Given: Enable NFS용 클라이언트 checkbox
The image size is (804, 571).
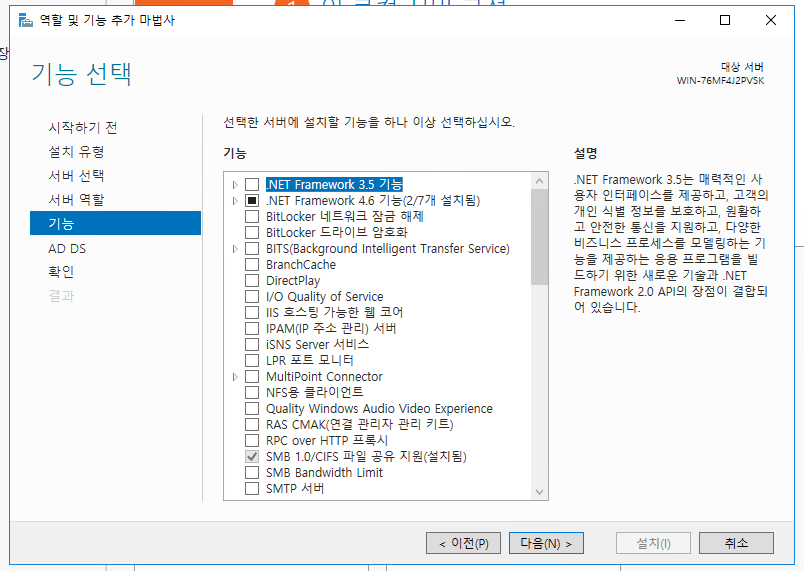Looking at the screenshot, I should 252,393.
